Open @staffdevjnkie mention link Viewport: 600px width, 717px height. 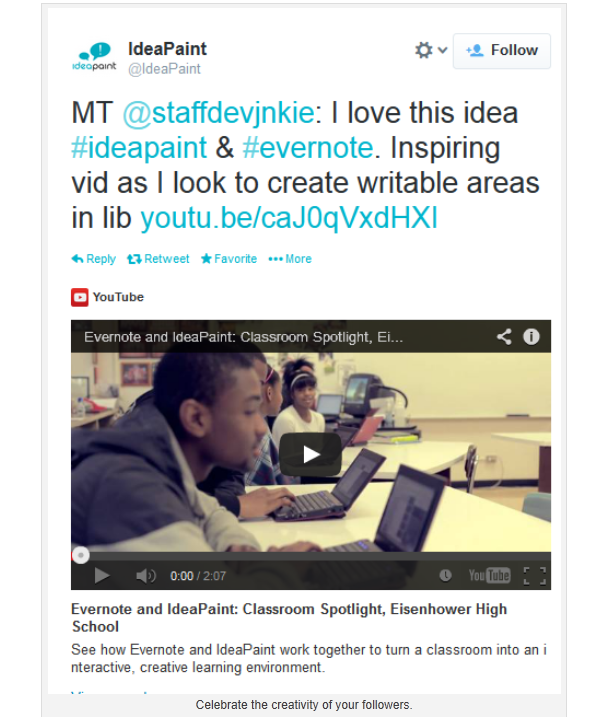[x=219, y=113]
